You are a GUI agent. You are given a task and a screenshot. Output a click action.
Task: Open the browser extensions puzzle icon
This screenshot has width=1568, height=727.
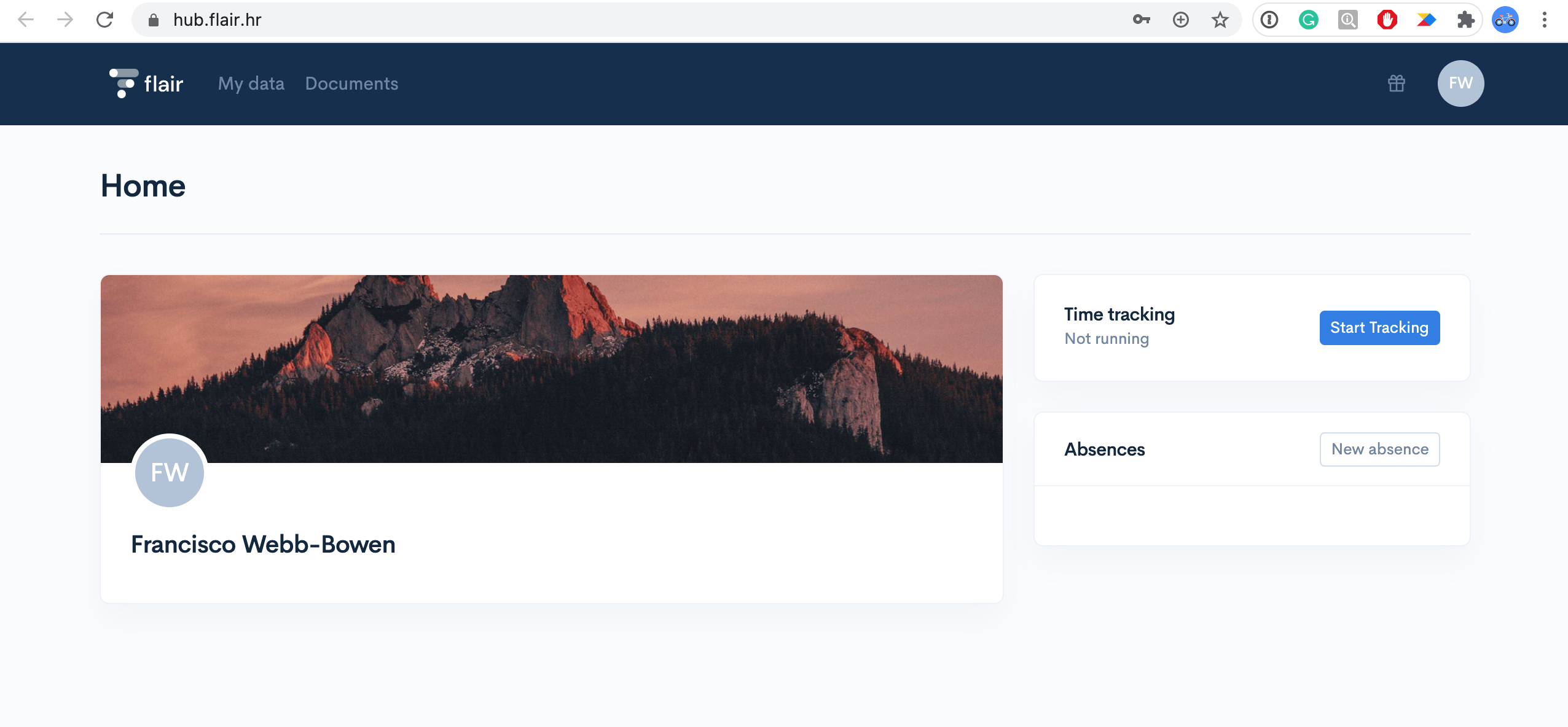click(x=1466, y=20)
